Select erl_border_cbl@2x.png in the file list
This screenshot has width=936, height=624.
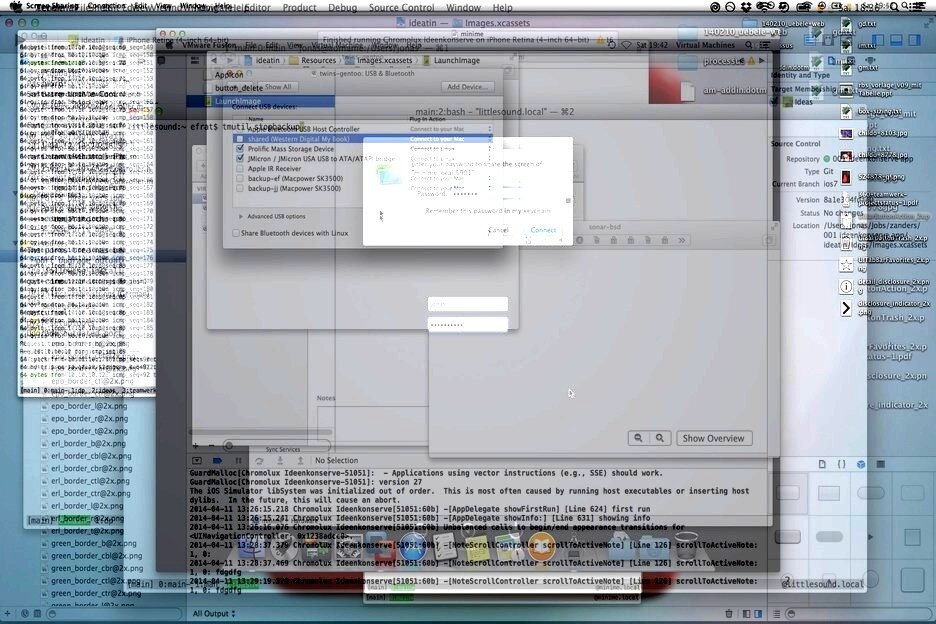[x=91, y=456]
